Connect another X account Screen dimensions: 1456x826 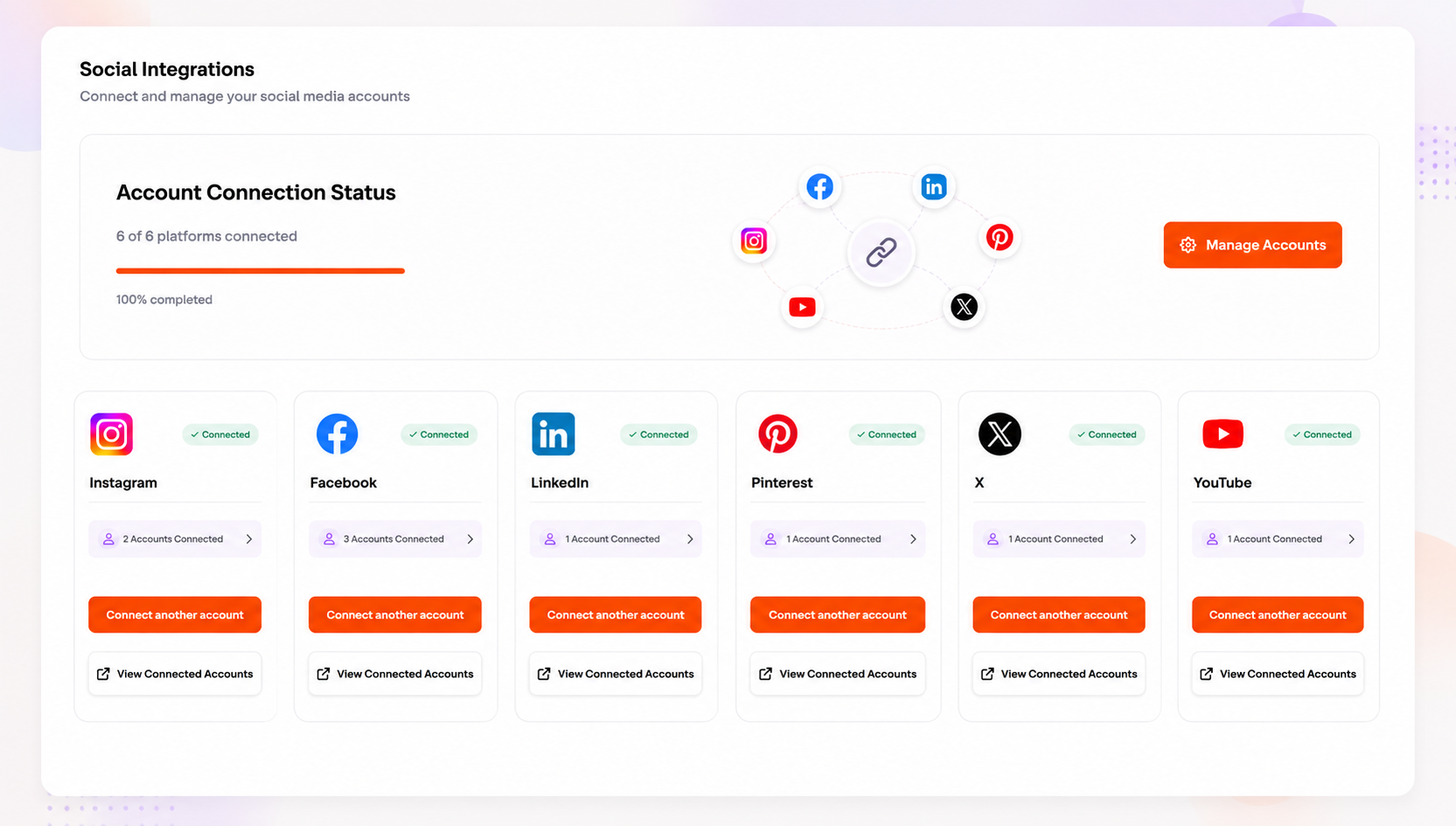(1059, 614)
